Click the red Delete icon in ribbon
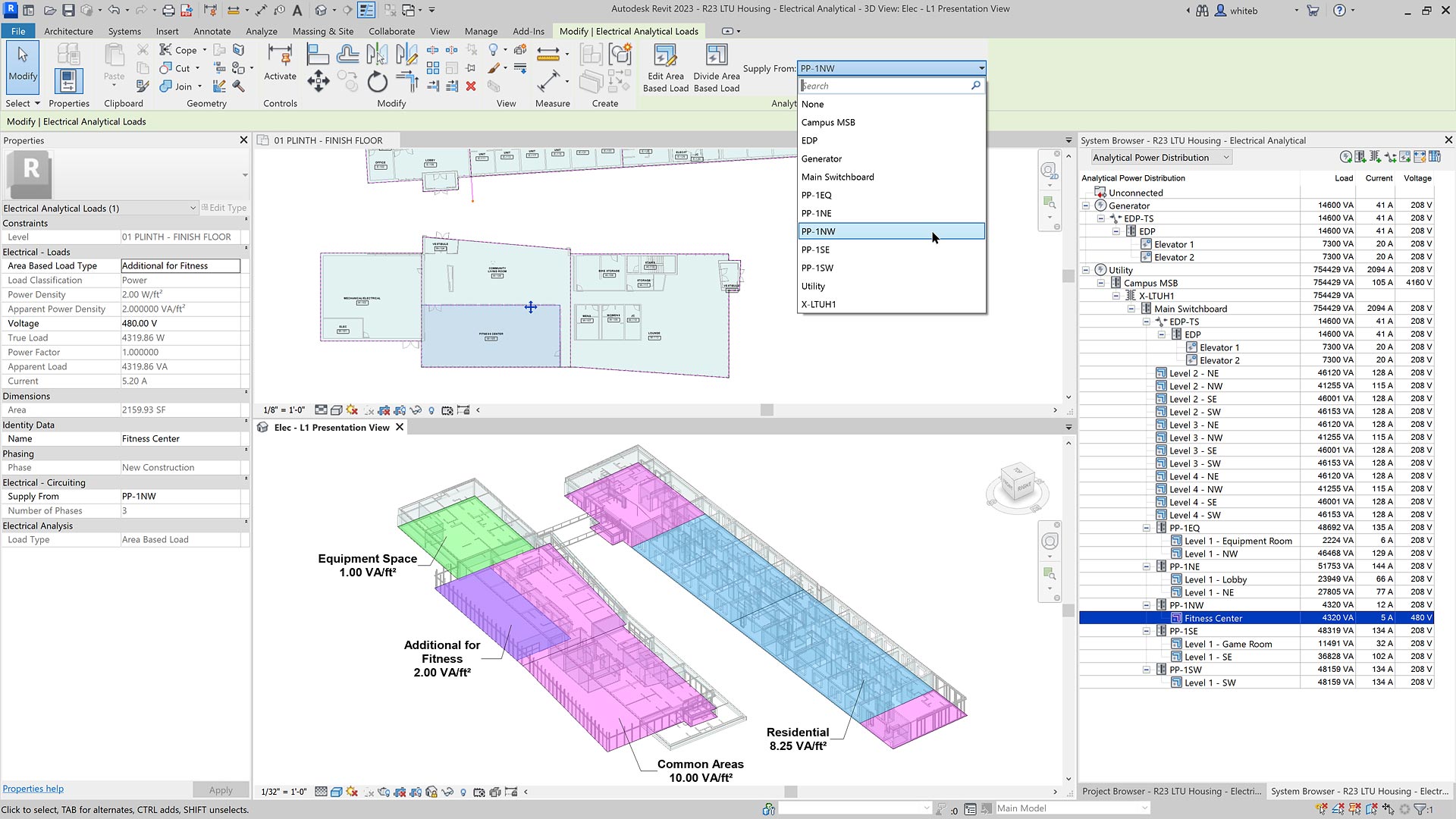The height and width of the screenshot is (819, 1456). tap(471, 86)
